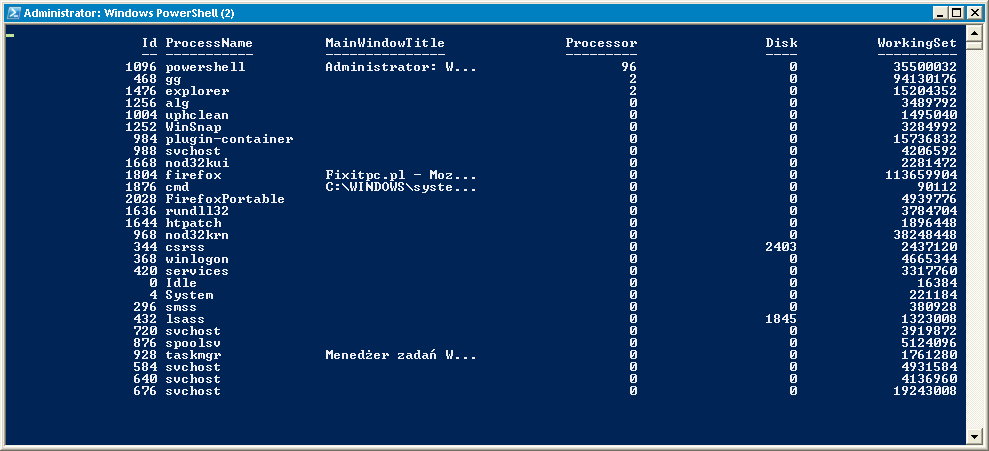Click the scrollbar down arrow
The height and width of the screenshot is (451, 989).
[x=974, y=436]
